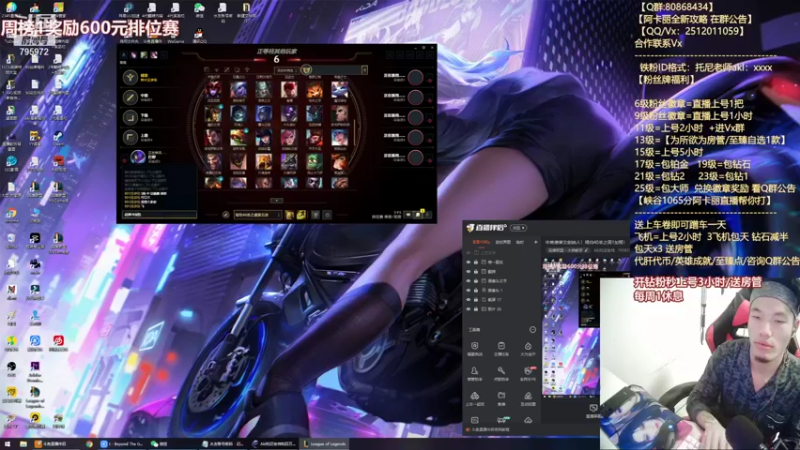The image size is (800, 450).
Task: Click flame tool icon in streaming toolbox
Action: [x=528, y=346]
